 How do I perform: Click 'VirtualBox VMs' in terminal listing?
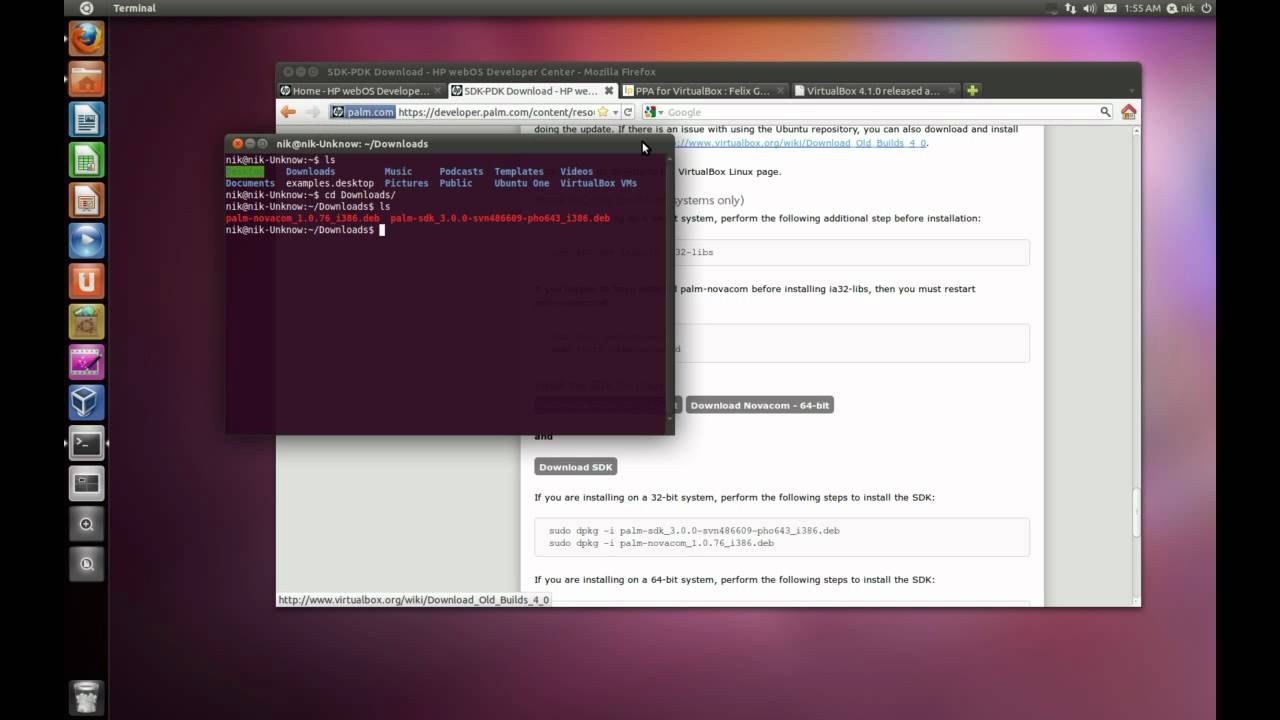598,183
